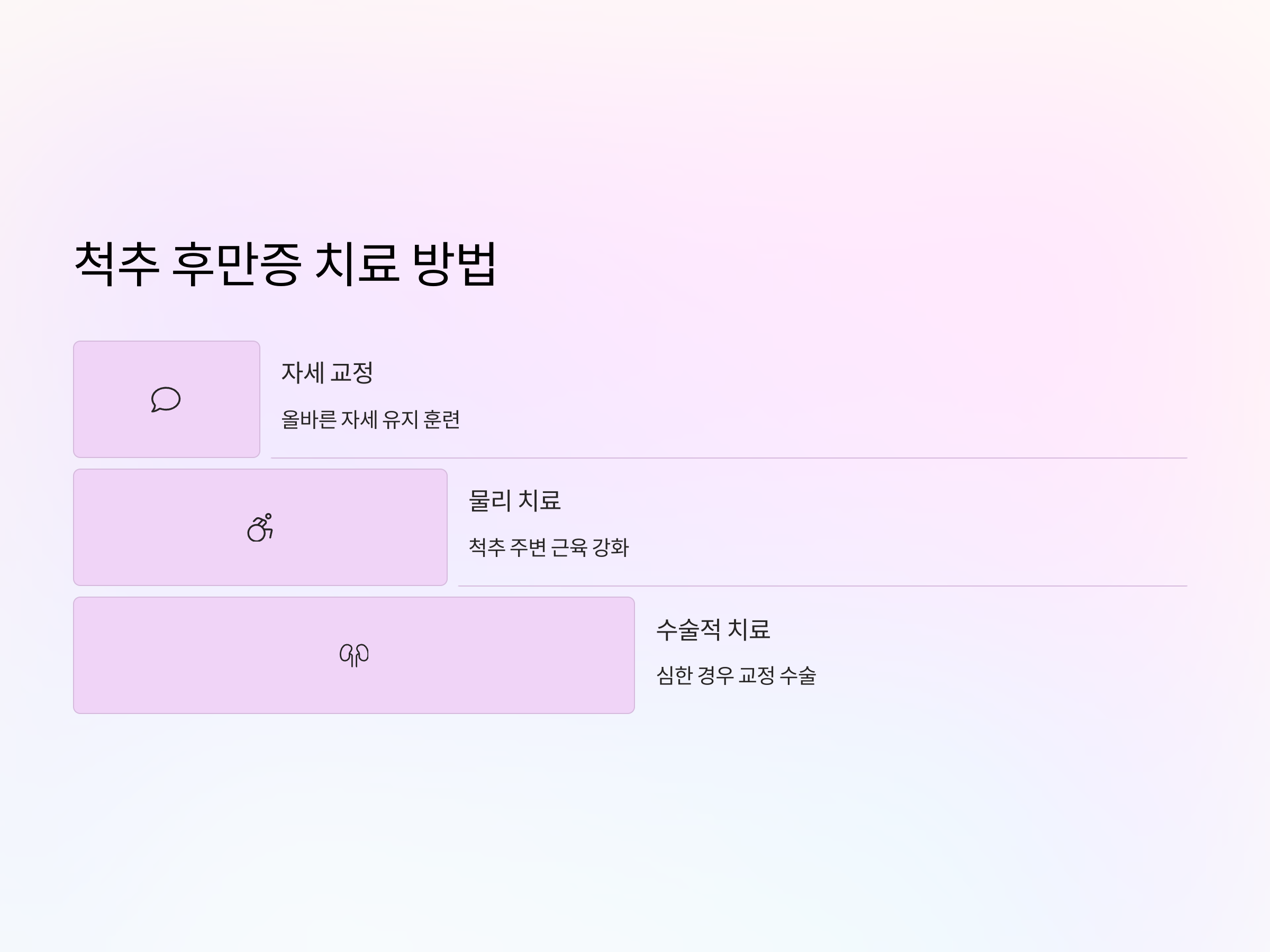The width and height of the screenshot is (1270, 952).
Task: Click the right end of the longest purple box
Action: tap(632, 655)
